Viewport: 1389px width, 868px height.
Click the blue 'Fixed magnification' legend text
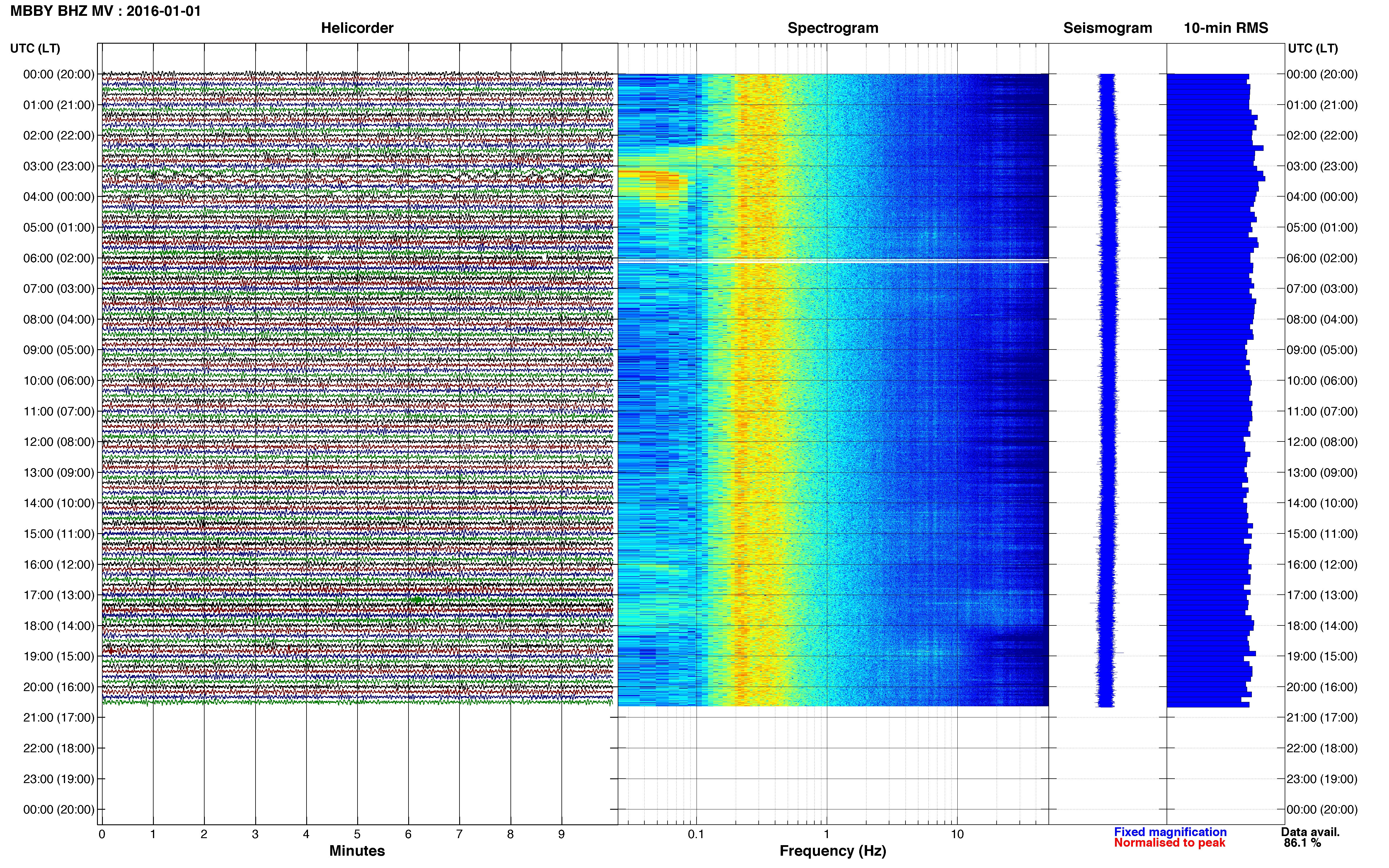[1170, 832]
